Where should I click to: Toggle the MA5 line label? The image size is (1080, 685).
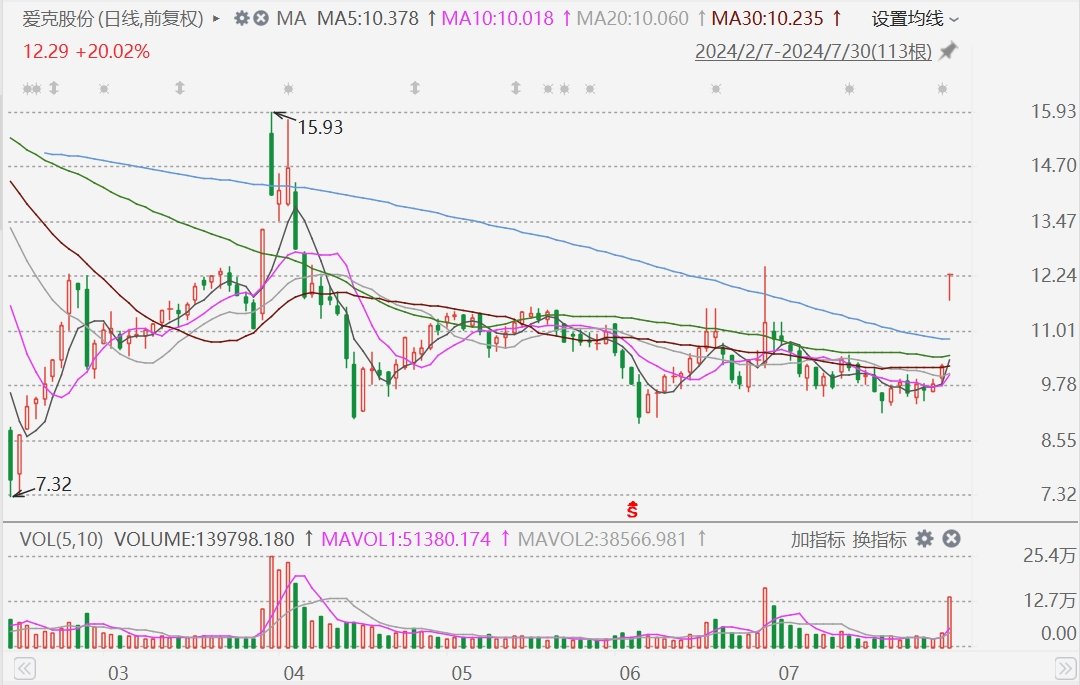[367, 19]
